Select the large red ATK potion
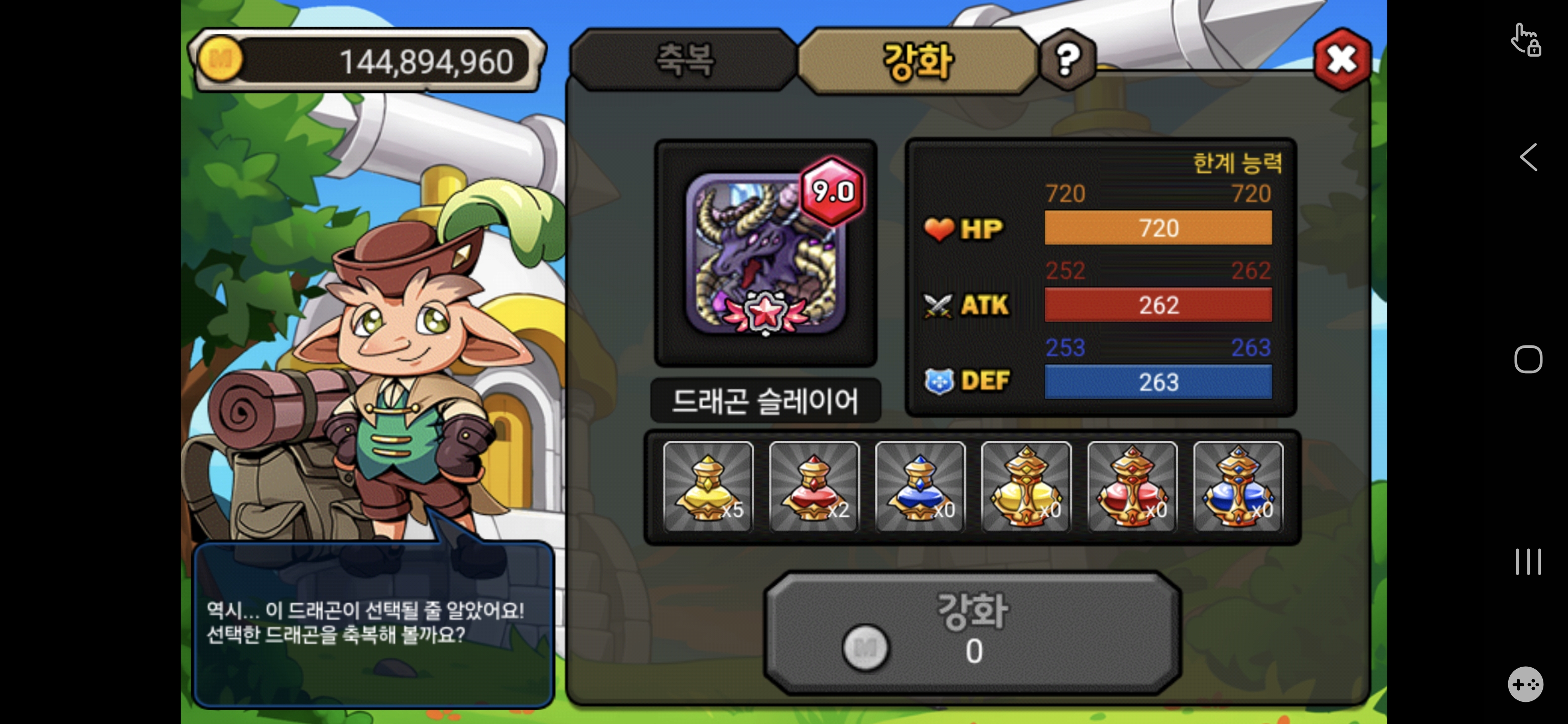 (1132, 487)
